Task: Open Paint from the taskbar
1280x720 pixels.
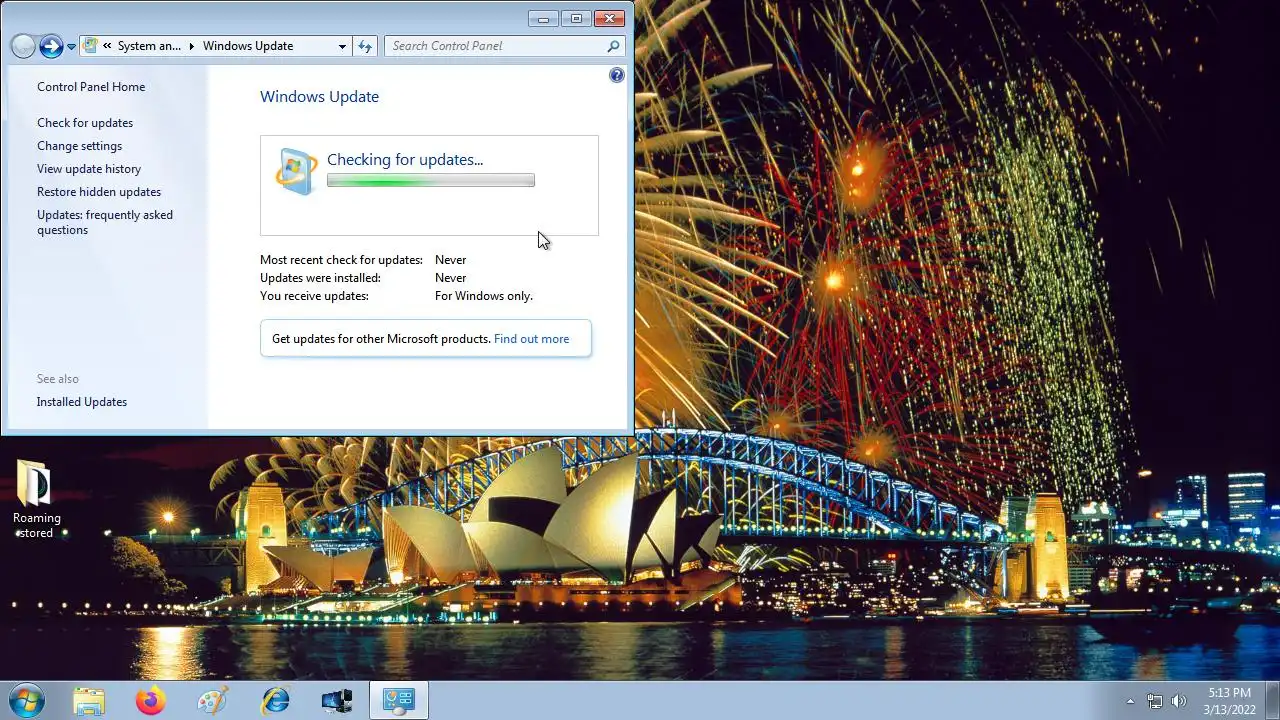Action: tap(212, 701)
